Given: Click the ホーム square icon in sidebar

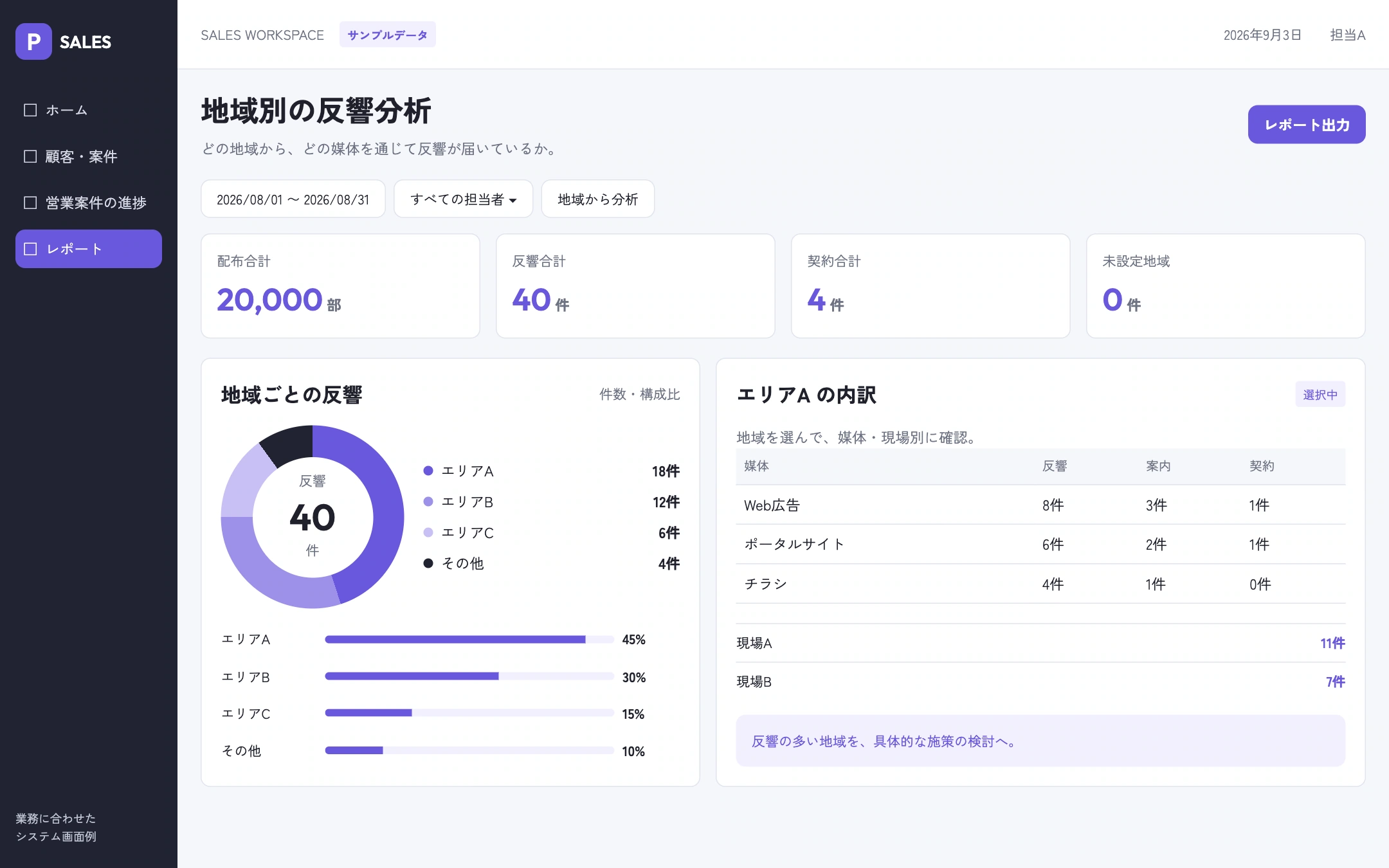Looking at the screenshot, I should 30,110.
